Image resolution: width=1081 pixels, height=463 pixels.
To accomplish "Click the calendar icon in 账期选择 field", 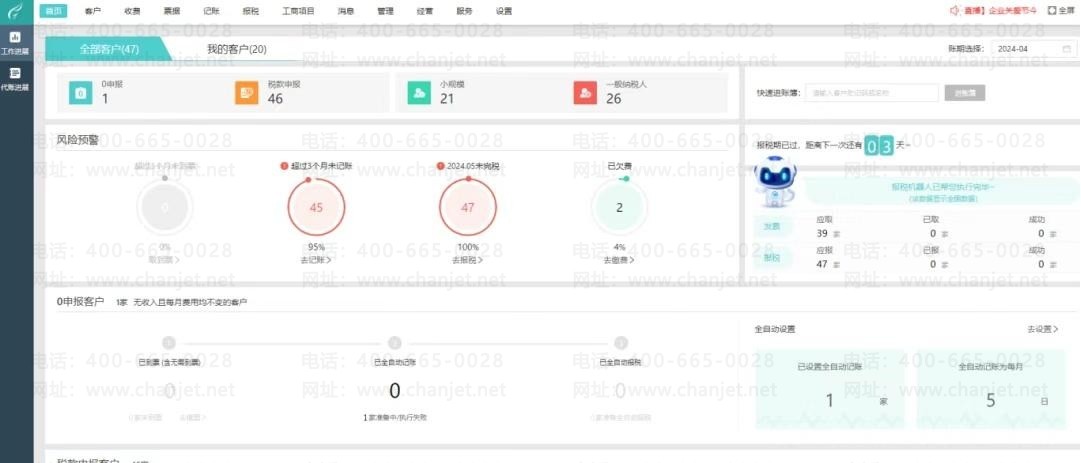I will (x=1066, y=49).
